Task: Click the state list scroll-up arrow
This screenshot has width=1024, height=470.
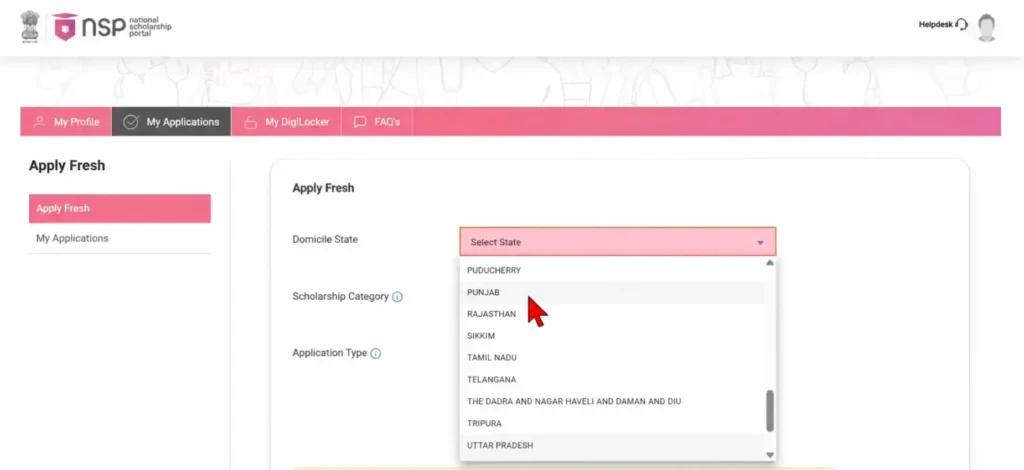Action: click(x=770, y=262)
